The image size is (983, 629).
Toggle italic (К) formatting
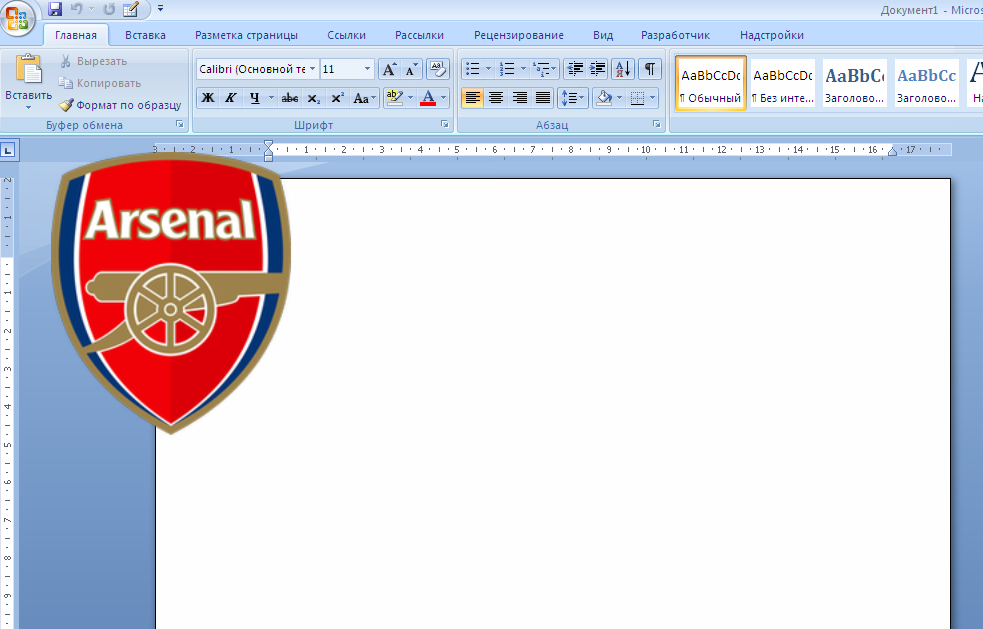231,98
